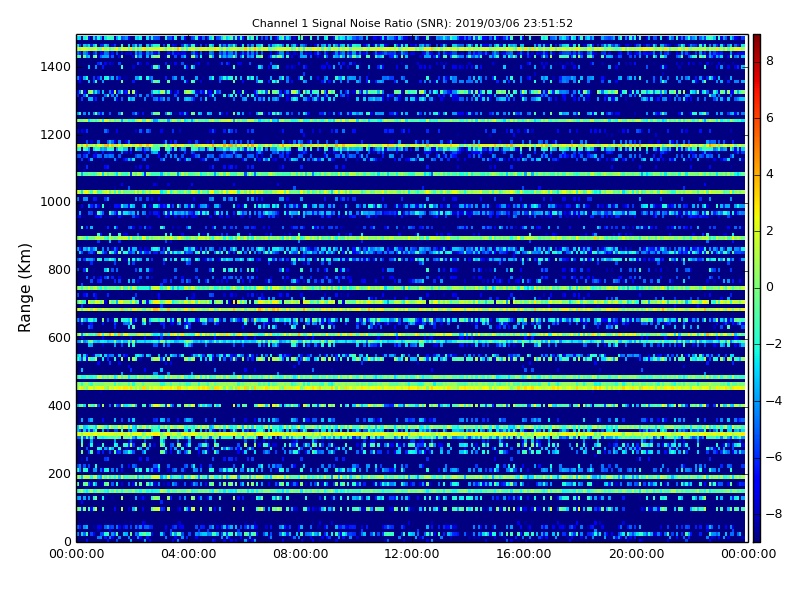Click the 600 range tick label
The image size is (800, 600).
pos(59,338)
